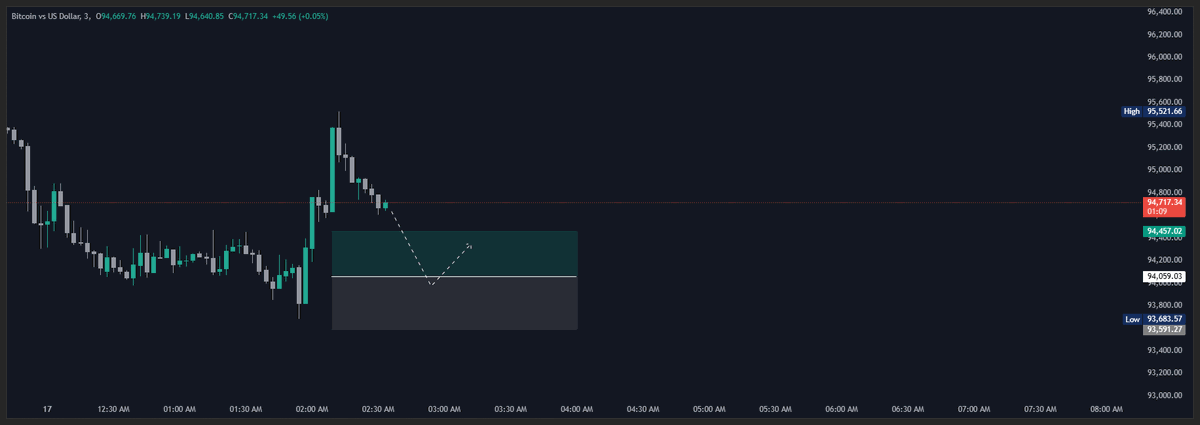Screen dimensions: 1200x425
Task: Click the date label 17 on time axis
Action: tap(47, 409)
